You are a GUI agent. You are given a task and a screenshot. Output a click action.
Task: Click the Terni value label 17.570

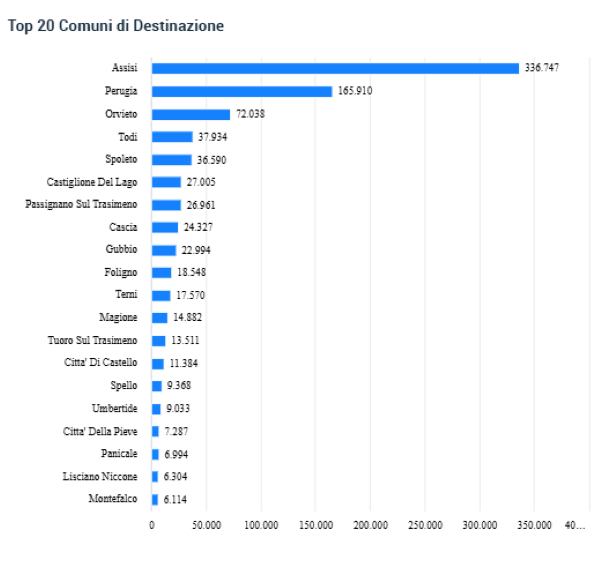click(x=192, y=295)
